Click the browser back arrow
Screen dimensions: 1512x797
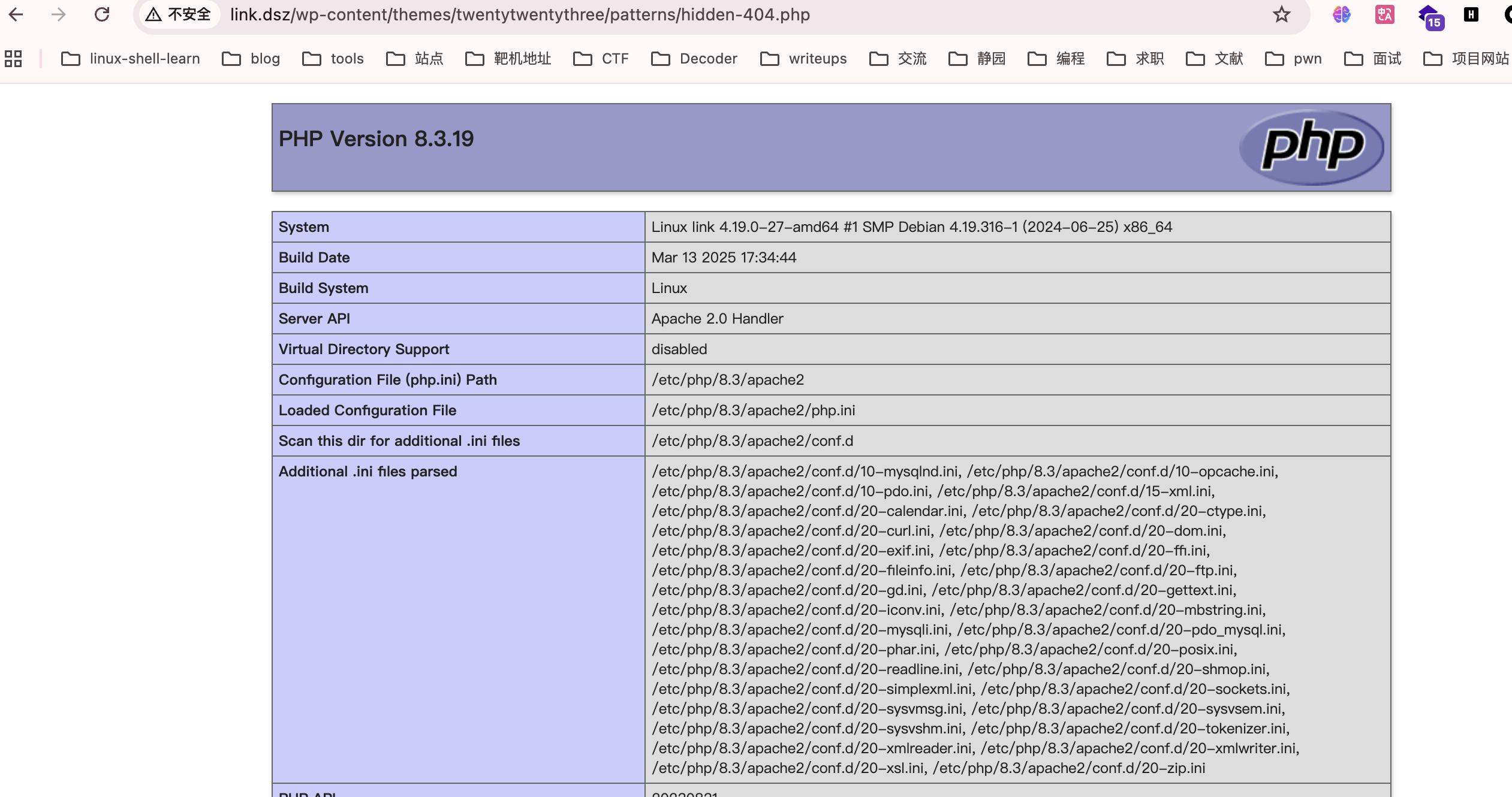[x=16, y=14]
